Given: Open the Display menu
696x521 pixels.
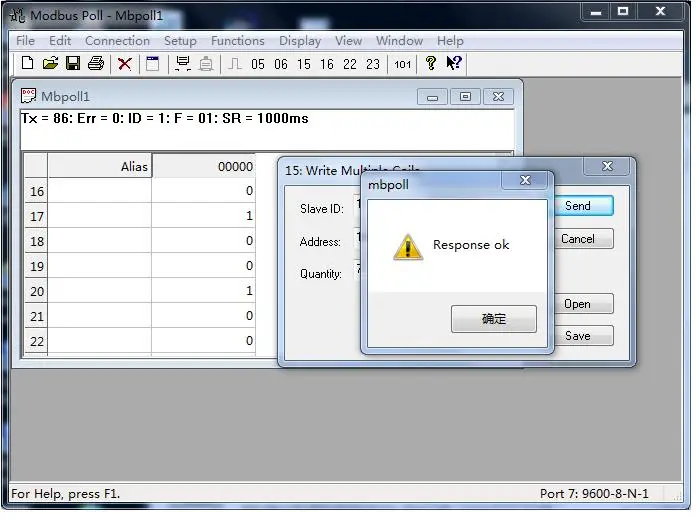Looking at the screenshot, I should (x=300, y=41).
